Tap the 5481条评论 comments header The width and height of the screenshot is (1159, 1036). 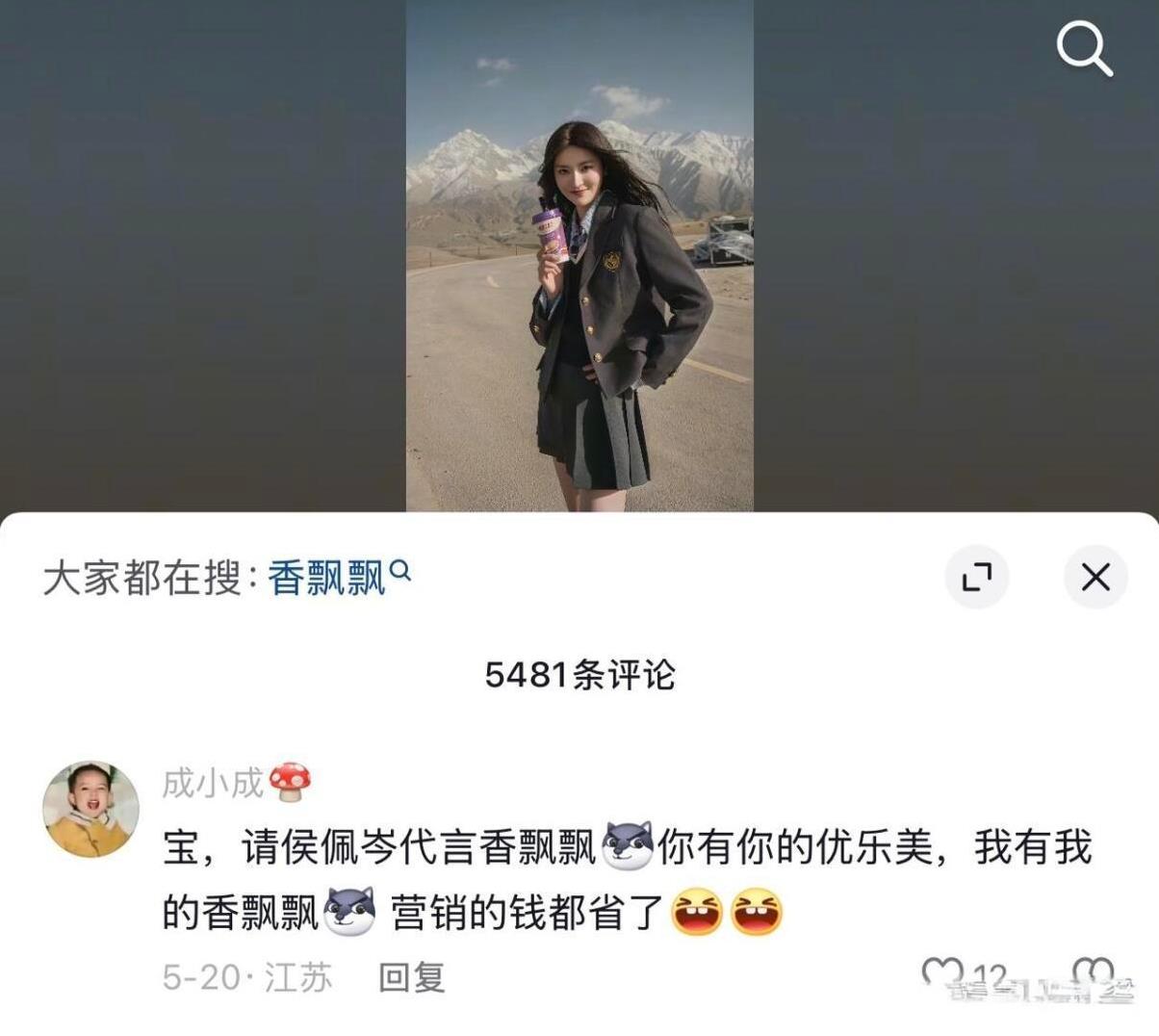pyautogui.click(x=579, y=675)
